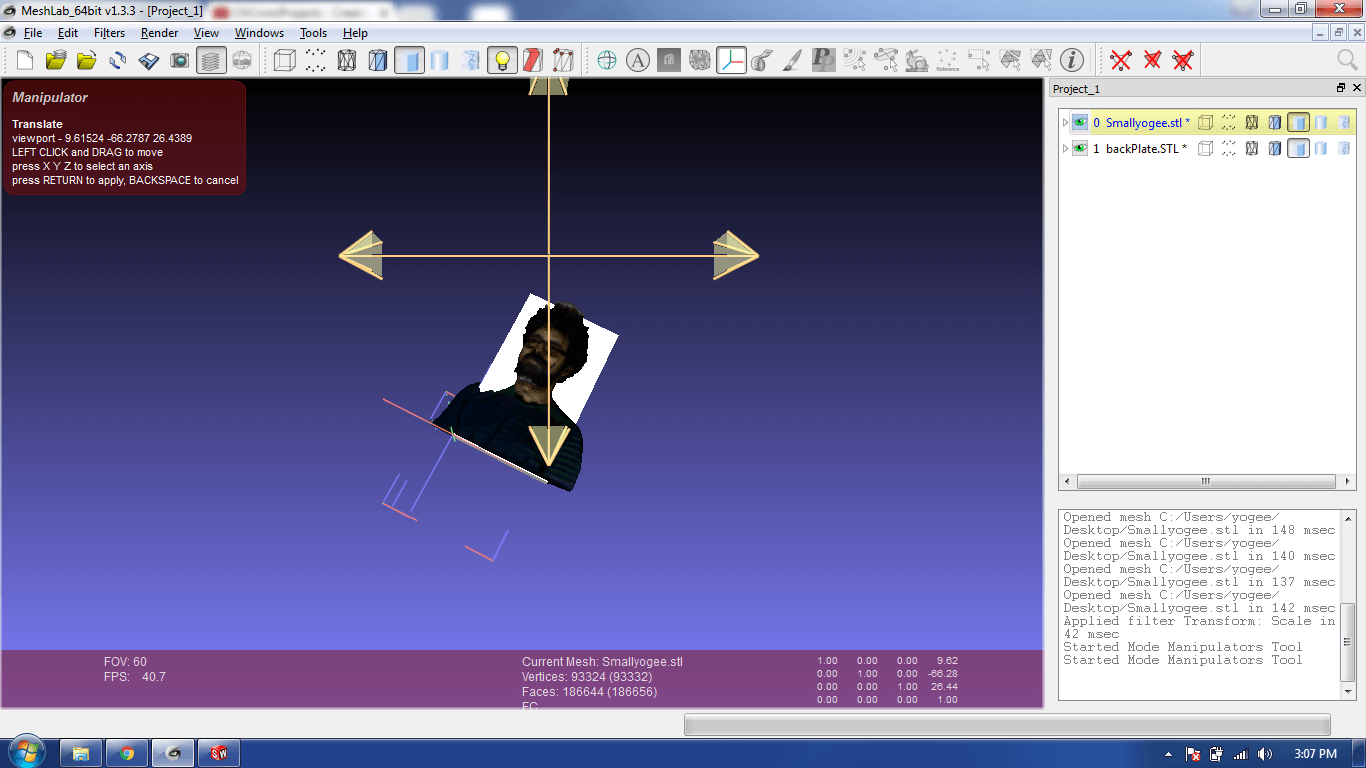Toggle flat shading for backPlate.STL layer
The image size is (1366, 768).
click(1298, 149)
